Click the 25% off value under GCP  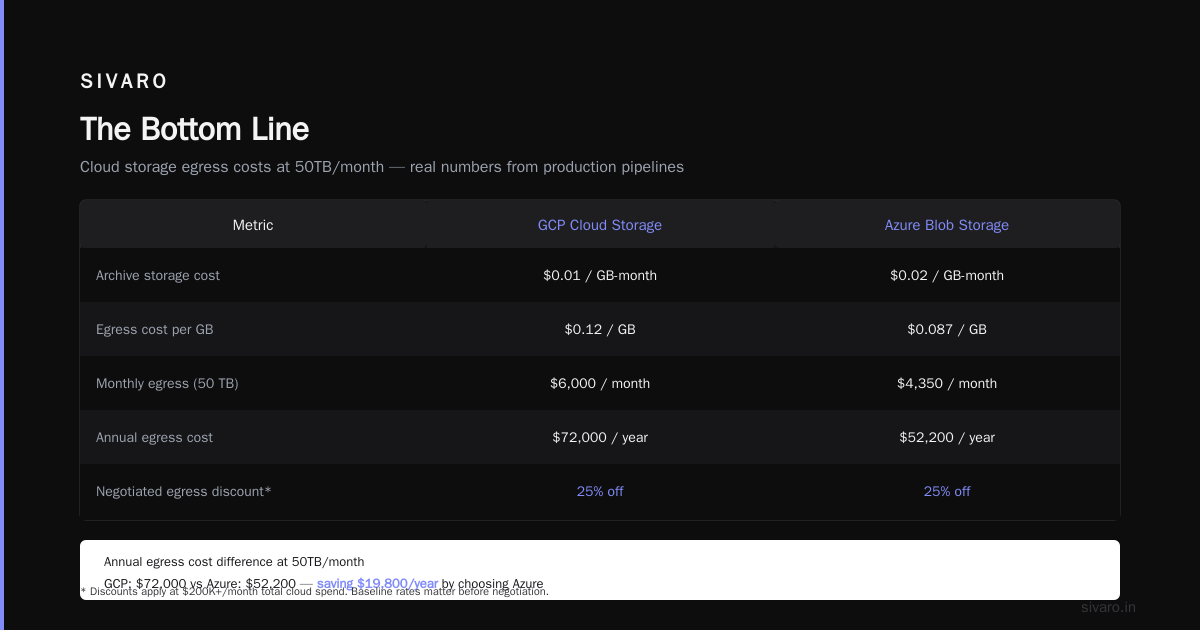pos(600,491)
